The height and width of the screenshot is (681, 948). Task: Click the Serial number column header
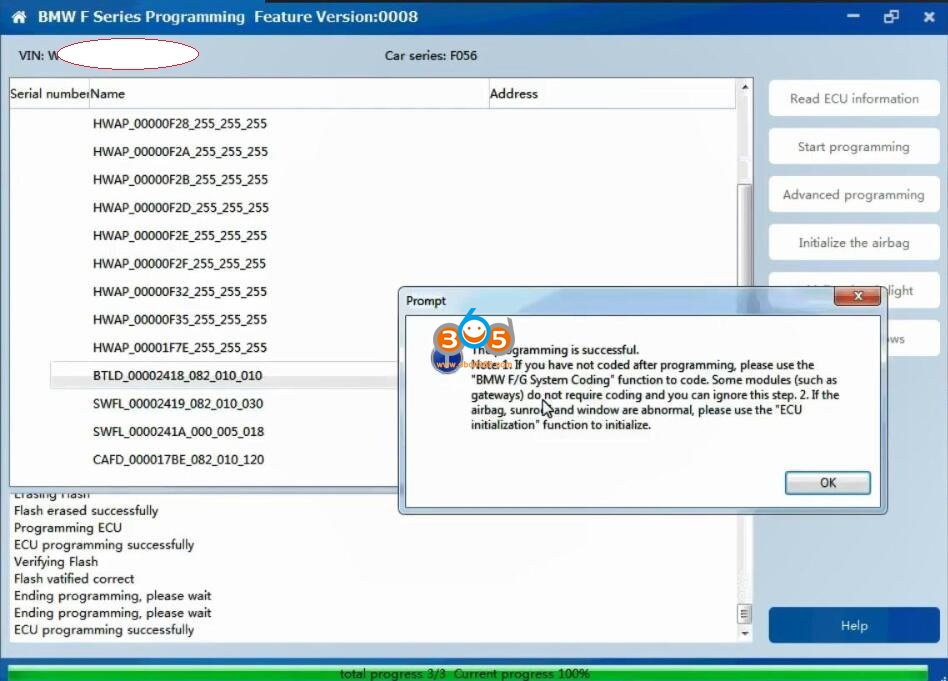pyautogui.click(x=50, y=94)
